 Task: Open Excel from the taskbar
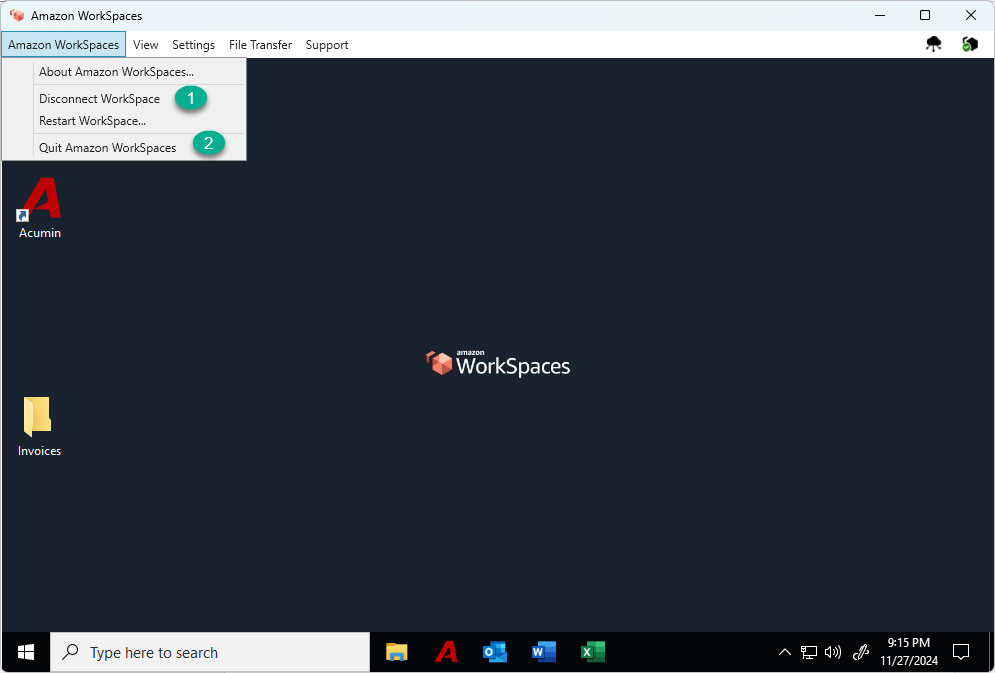click(593, 652)
